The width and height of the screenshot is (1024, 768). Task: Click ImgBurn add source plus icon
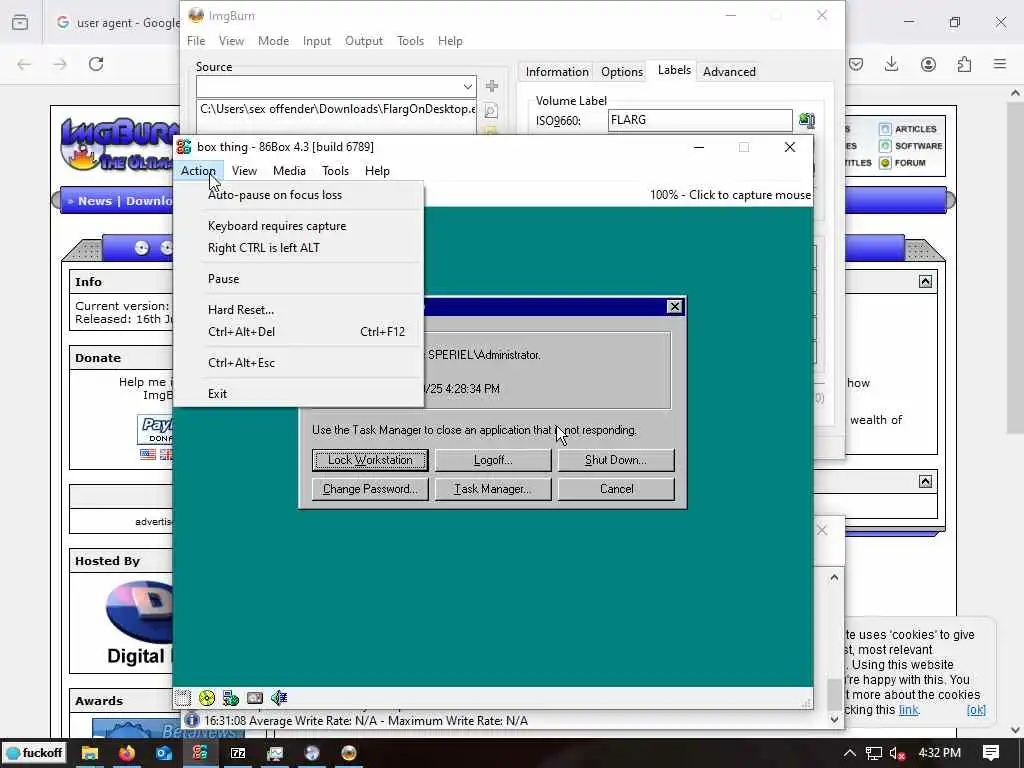point(492,86)
